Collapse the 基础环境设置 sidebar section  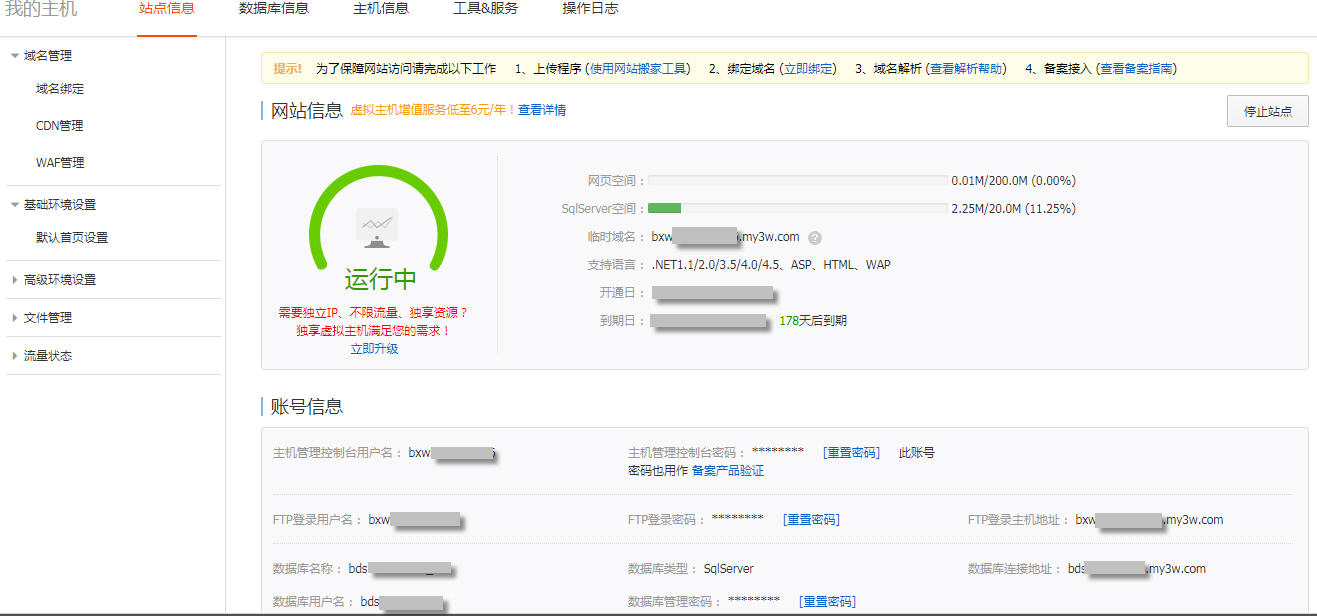coord(59,205)
